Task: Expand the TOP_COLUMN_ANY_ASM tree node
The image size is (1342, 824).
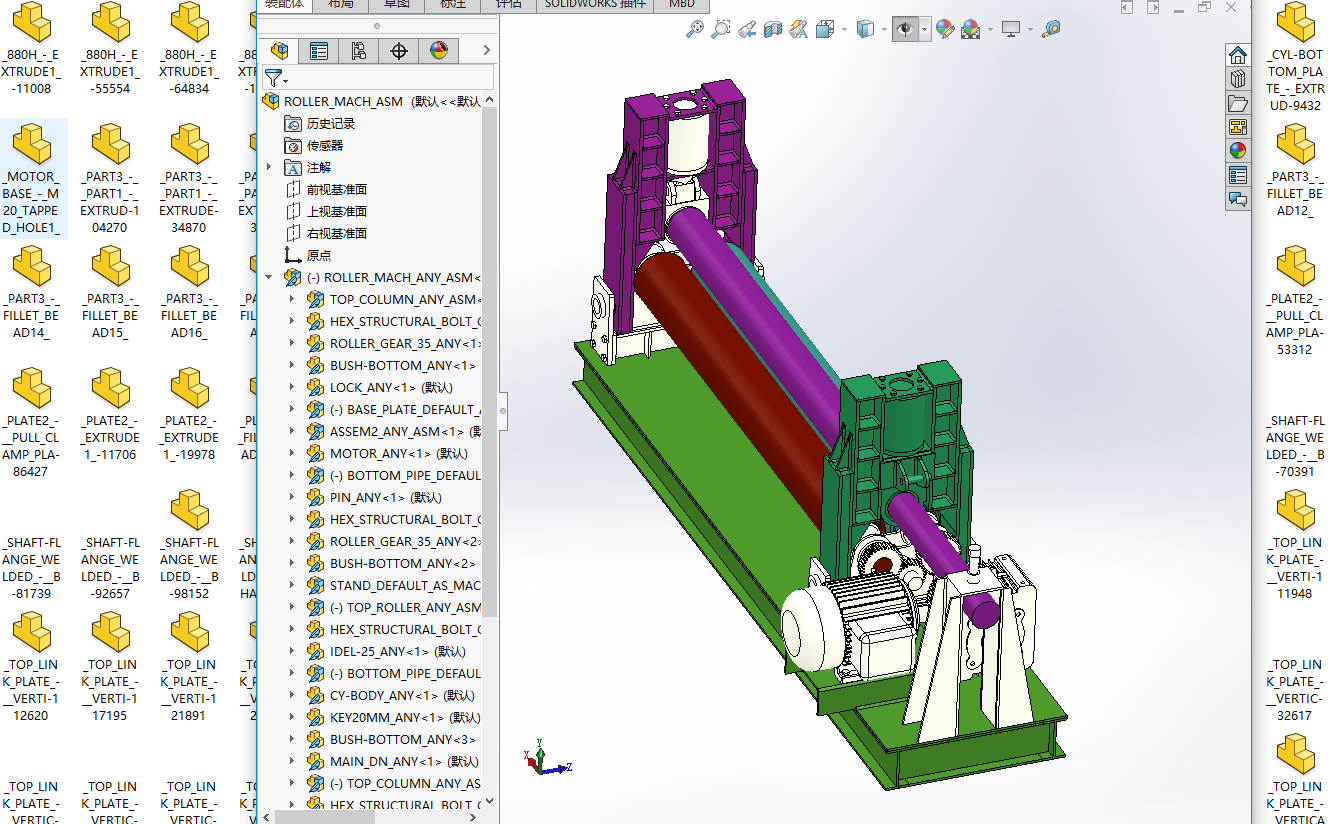Action: tap(292, 299)
